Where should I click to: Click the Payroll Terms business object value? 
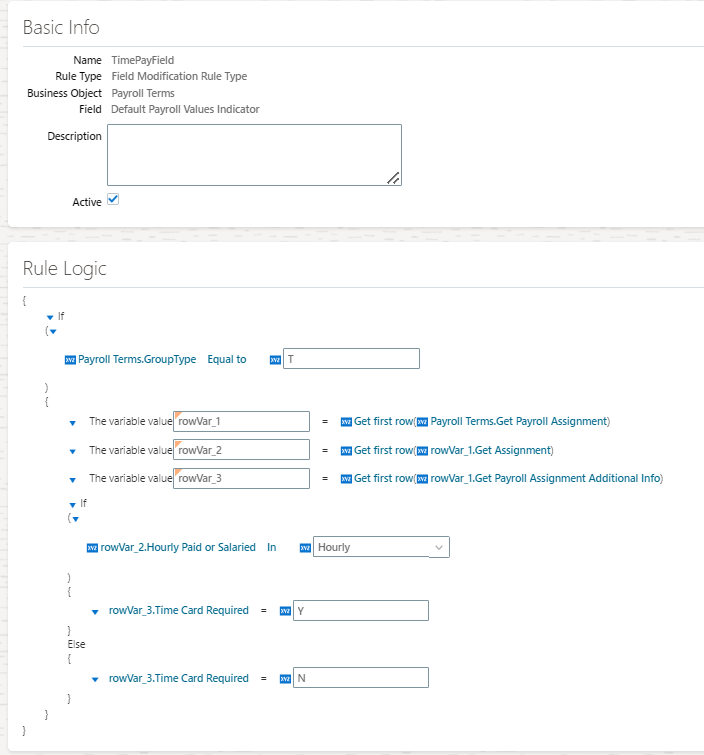point(143,93)
